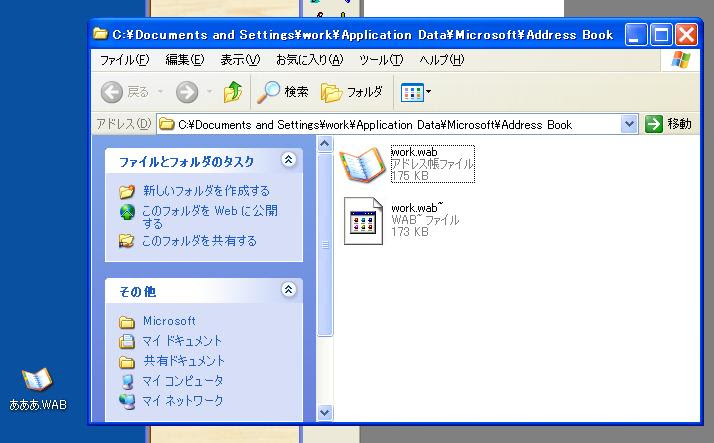Toggle the フォルダ folders pane
The height and width of the screenshot is (443, 714).
tap(352, 92)
